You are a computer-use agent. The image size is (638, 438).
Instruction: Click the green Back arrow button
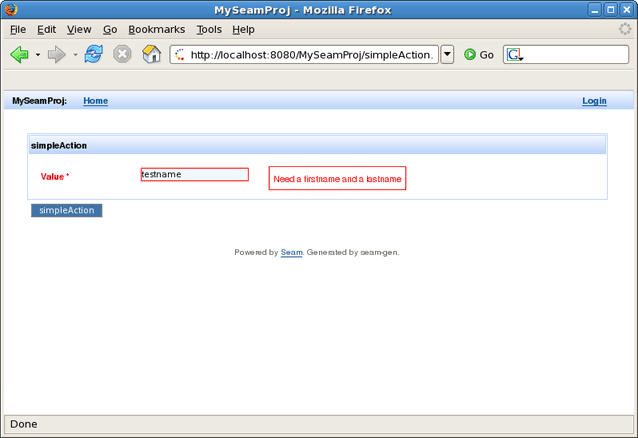click(20, 55)
